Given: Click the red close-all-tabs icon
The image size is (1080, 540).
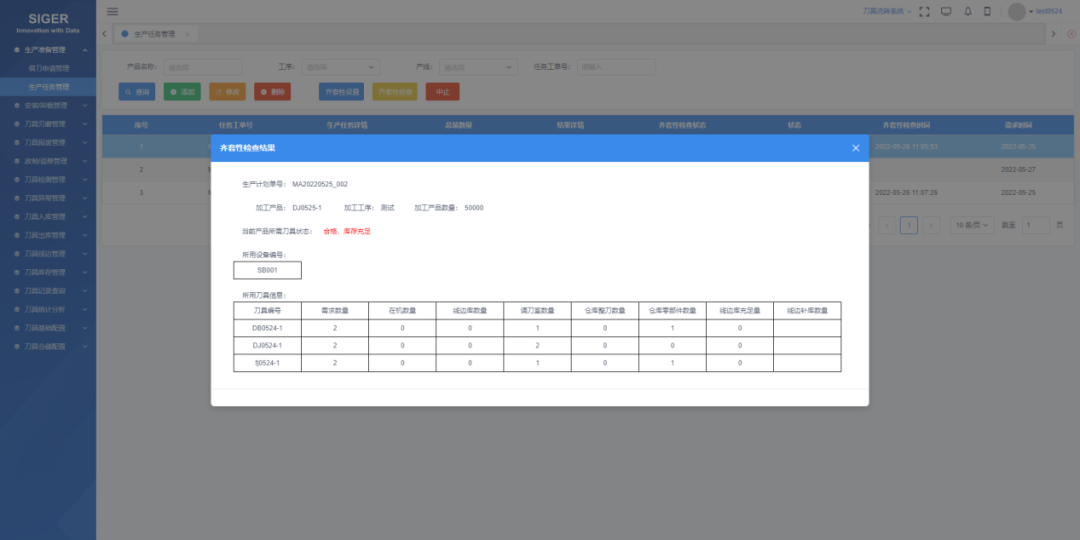Looking at the screenshot, I should pos(1071,34).
